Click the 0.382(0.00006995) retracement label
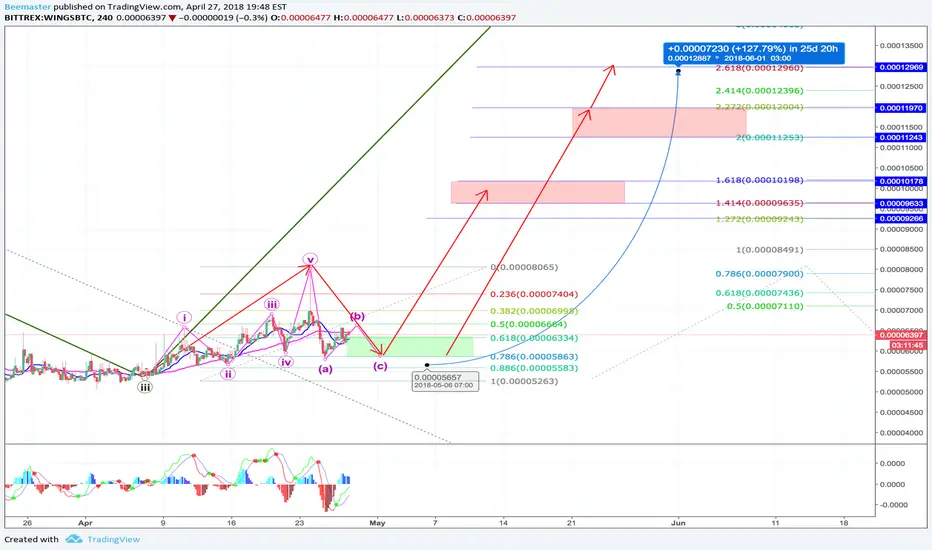 (x=534, y=311)
